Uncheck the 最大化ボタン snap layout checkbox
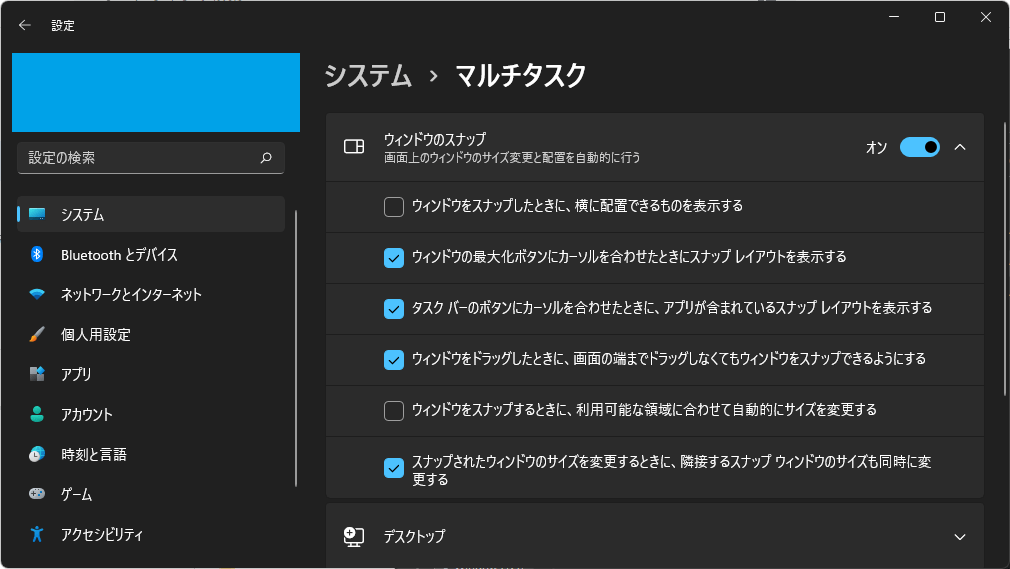The image size is (1010, 569). 394,258
